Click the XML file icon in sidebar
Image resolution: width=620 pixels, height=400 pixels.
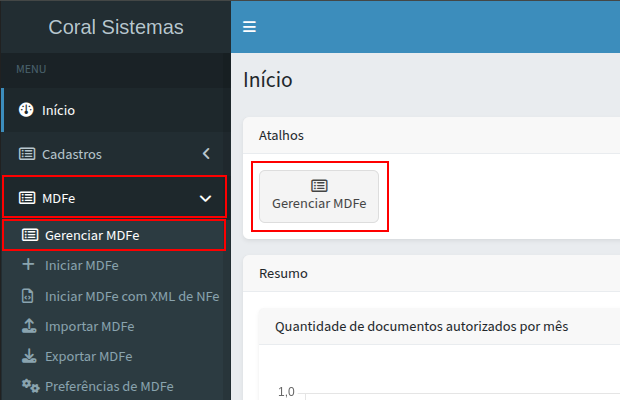coord(28,296)
